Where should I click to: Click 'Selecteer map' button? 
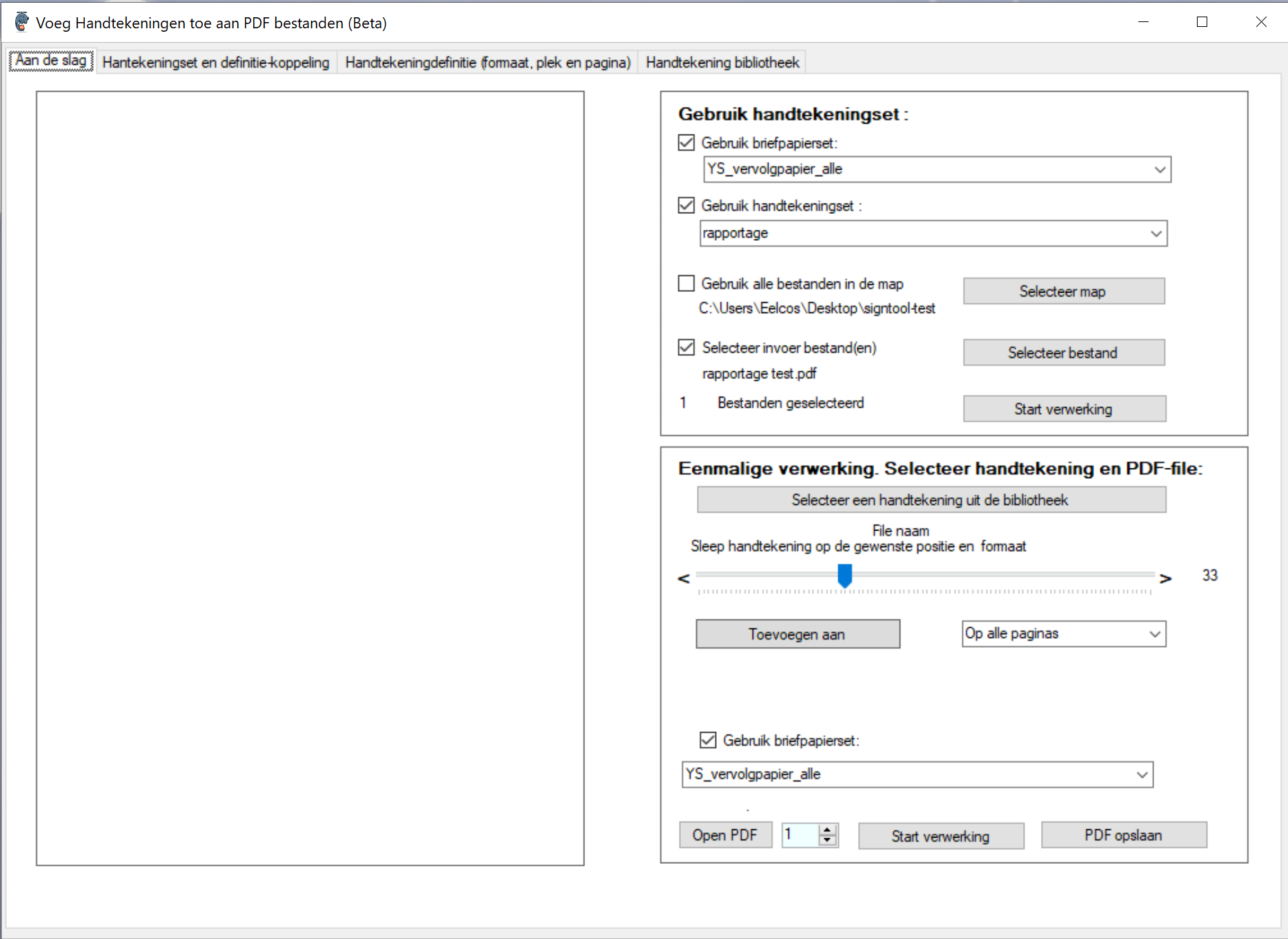tap(1063, 291)
